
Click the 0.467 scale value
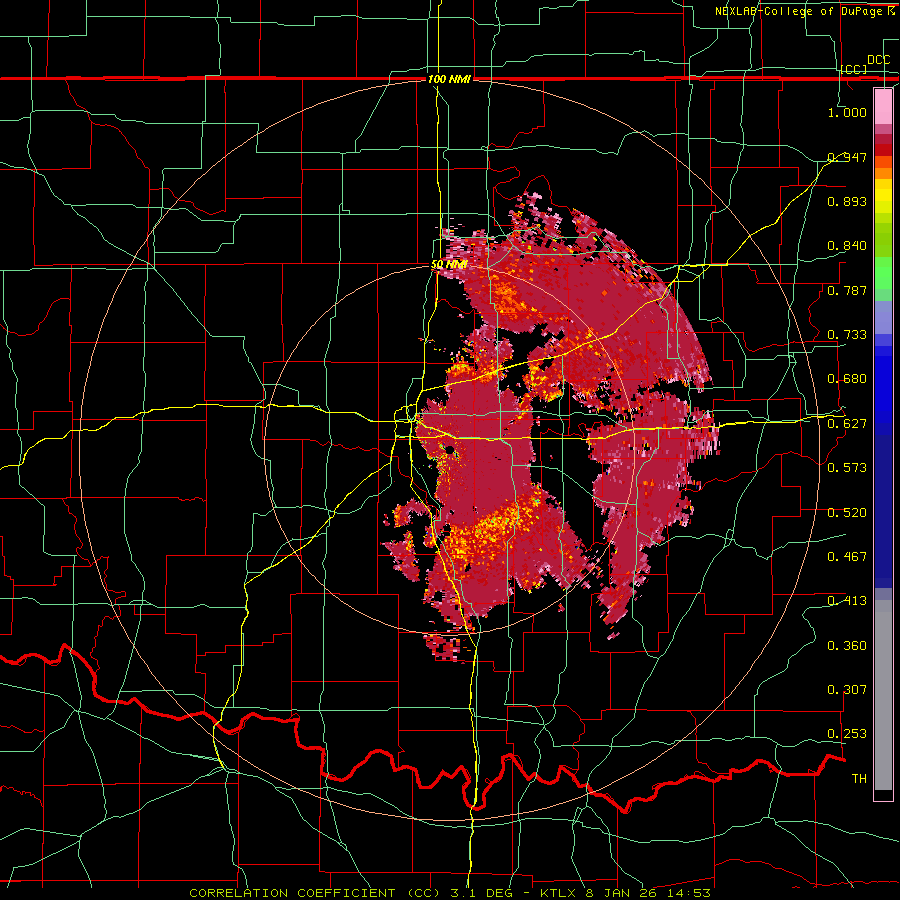coord(847,557)
